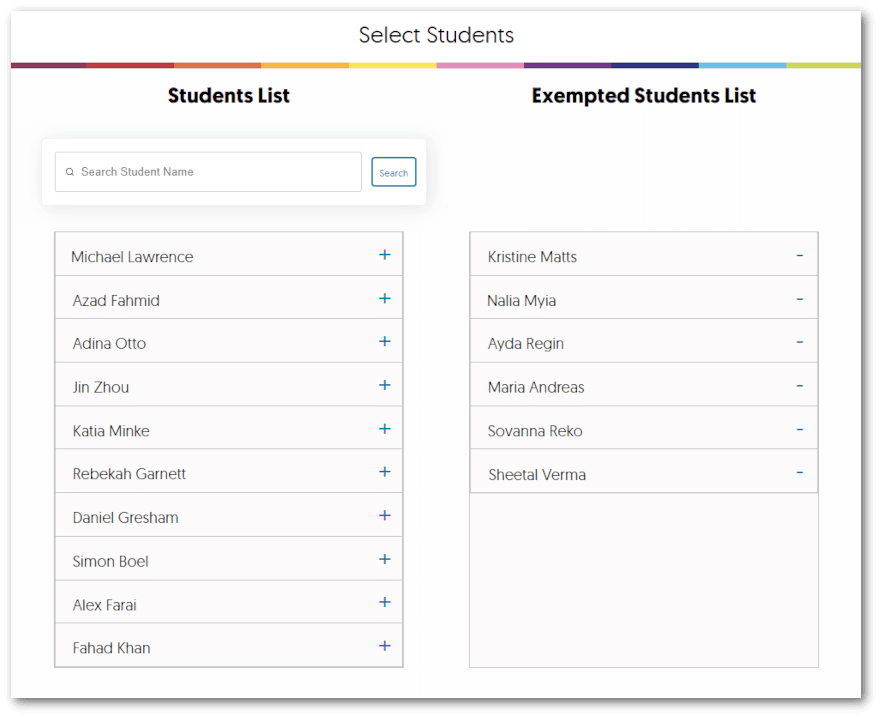Expand Daniel Gresham's entry with the plus

pyautogui.click(x=384, y=517)
